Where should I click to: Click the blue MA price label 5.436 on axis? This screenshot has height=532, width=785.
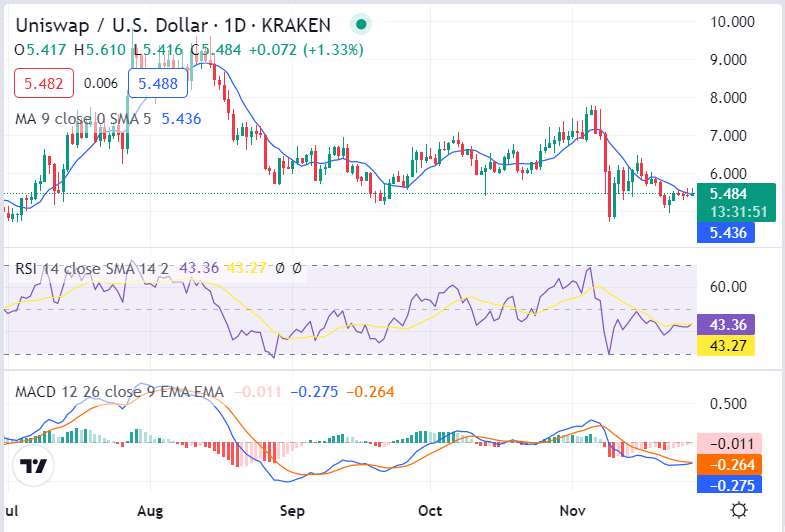(x=726, y=233)
